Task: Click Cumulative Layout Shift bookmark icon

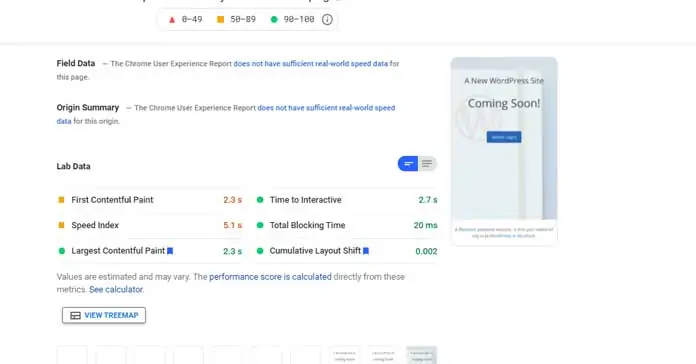Action: click(366, 251)
